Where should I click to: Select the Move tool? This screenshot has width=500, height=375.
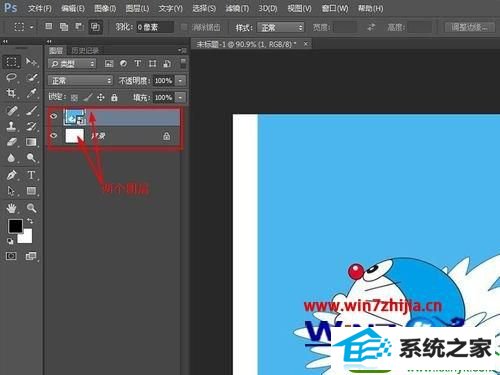pyautogui.click(x=31, y=62)
